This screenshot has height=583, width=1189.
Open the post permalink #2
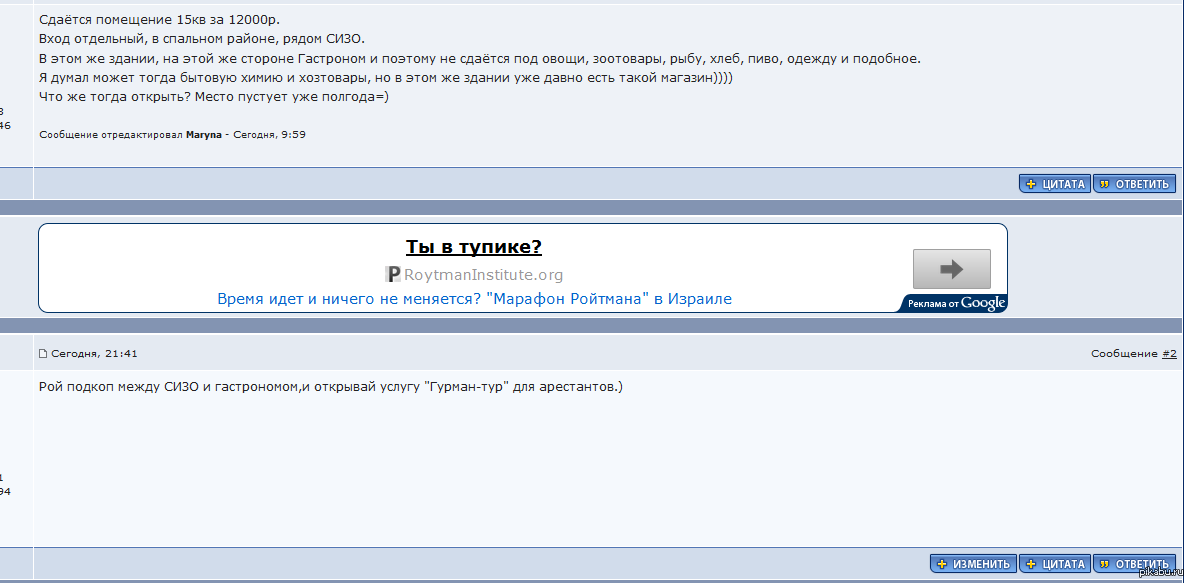[1169, 354]
